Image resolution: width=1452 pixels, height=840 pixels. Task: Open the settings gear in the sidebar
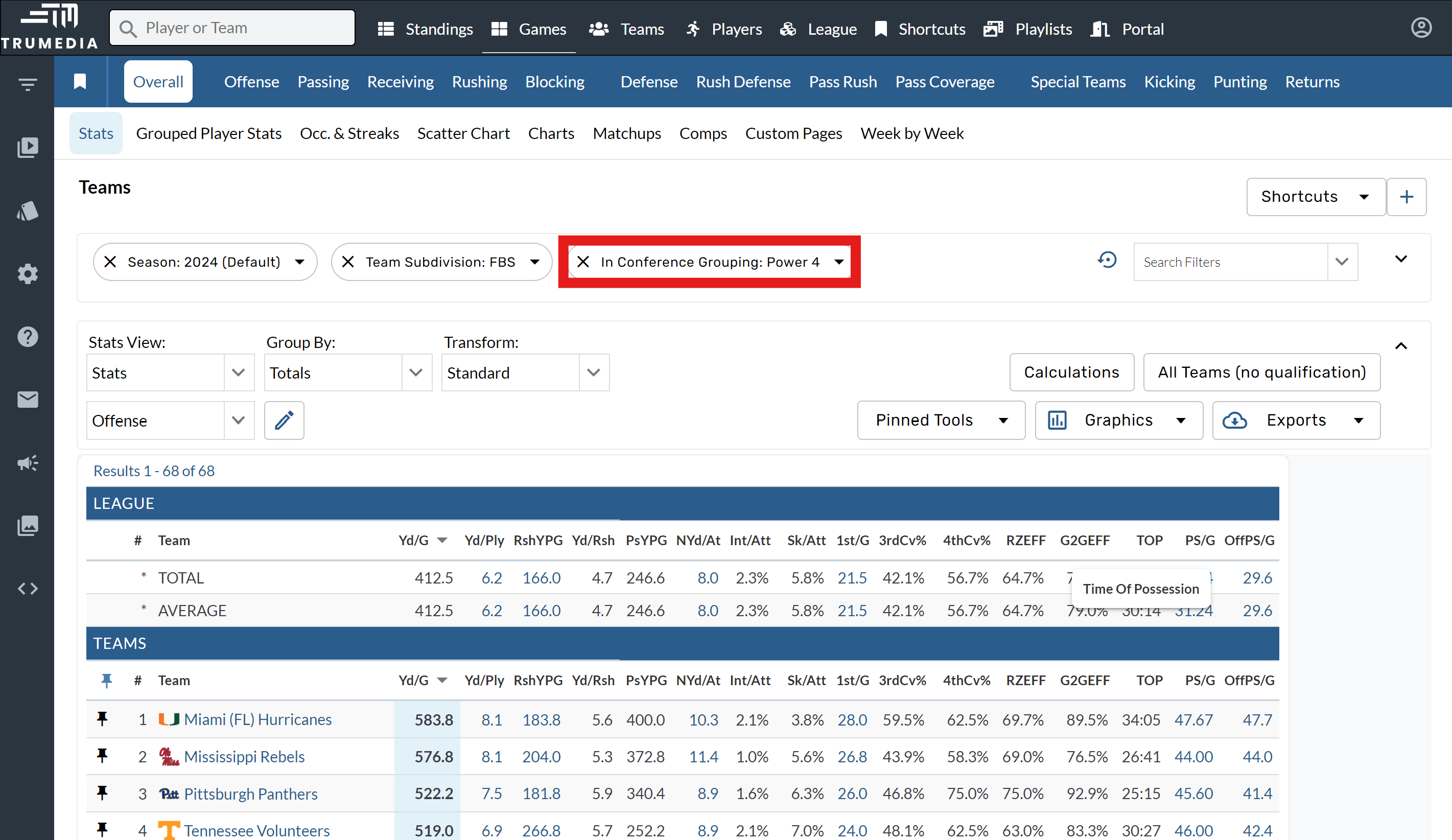27,274
